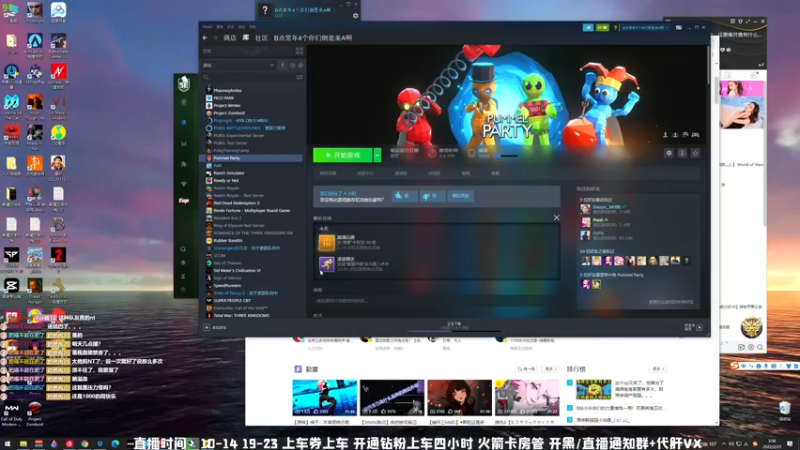Select SUPER PEOPLE CBT entry
Viewport: 800px width, 450px height.
pyautogui.click(x=232, y=301)
